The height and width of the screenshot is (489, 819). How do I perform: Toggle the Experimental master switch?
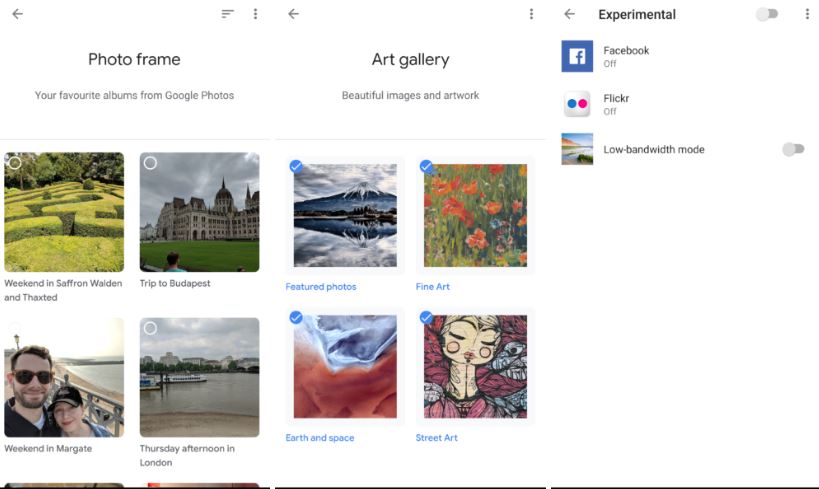coord(766,14)
